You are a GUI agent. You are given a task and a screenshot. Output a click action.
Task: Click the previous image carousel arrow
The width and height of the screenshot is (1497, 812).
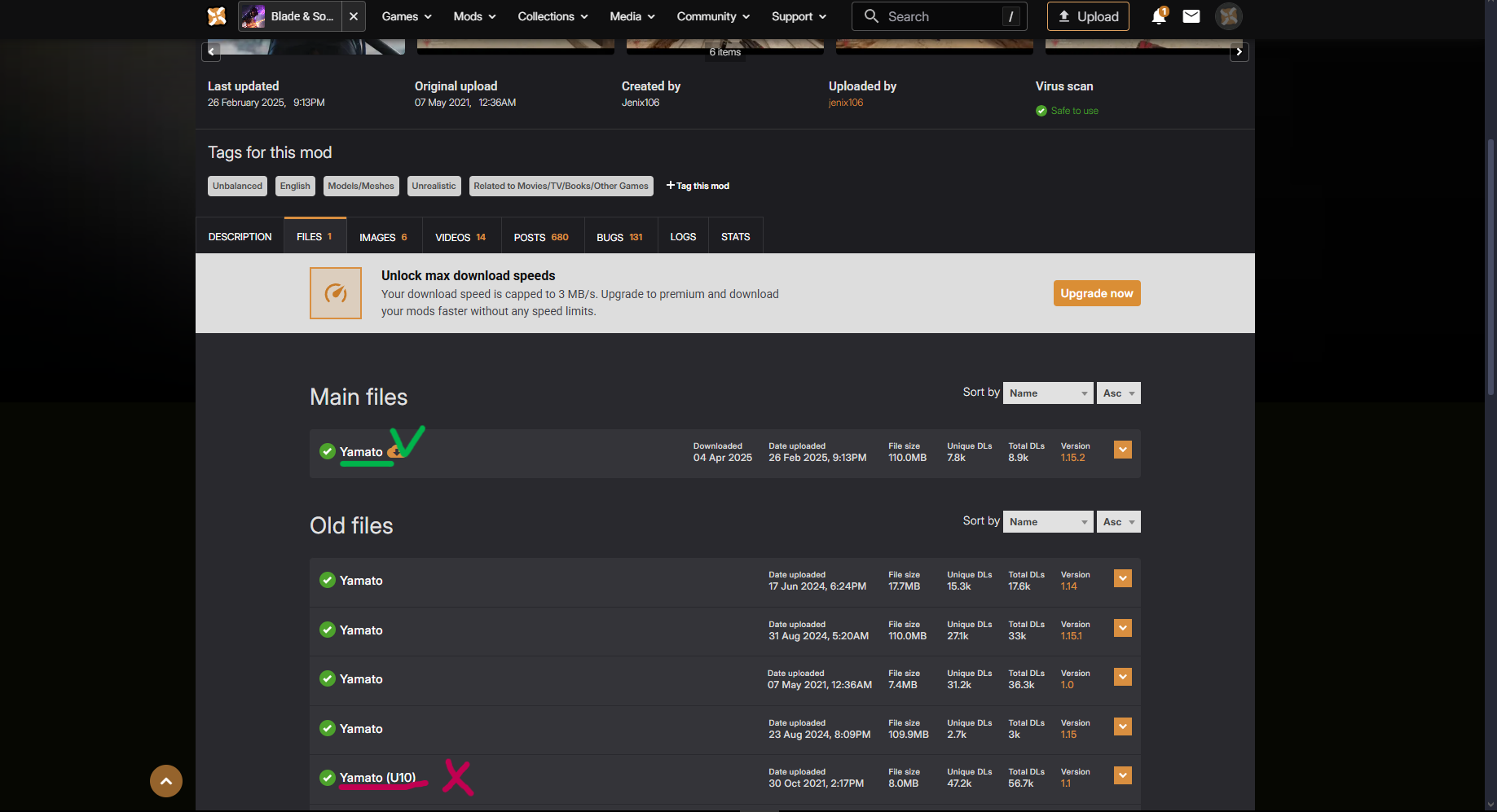[x=211, y=51]
